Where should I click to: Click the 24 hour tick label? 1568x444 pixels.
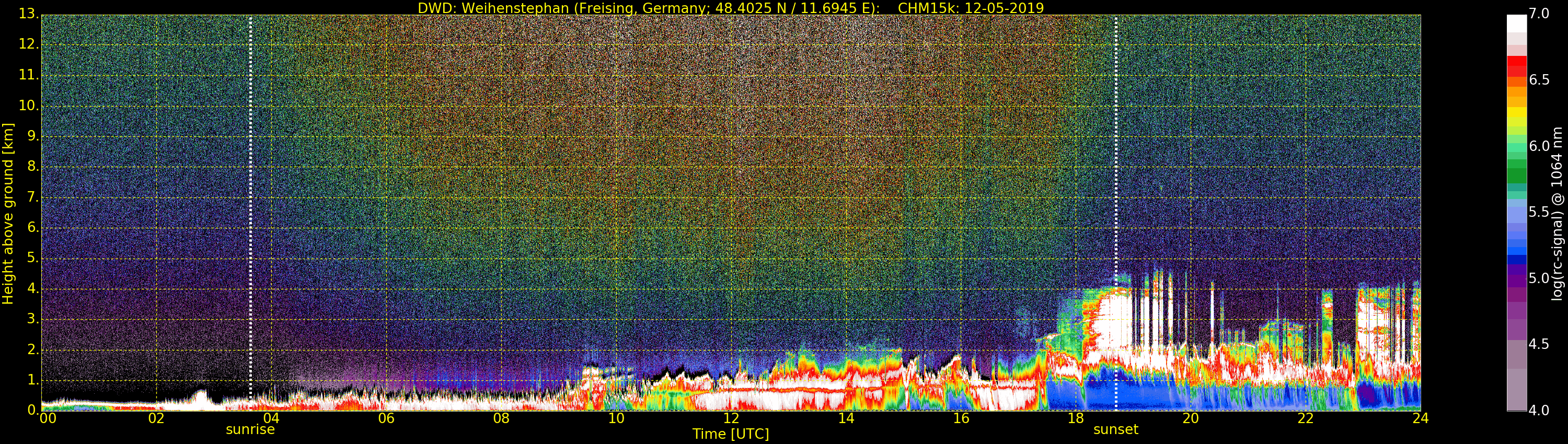1420,418
